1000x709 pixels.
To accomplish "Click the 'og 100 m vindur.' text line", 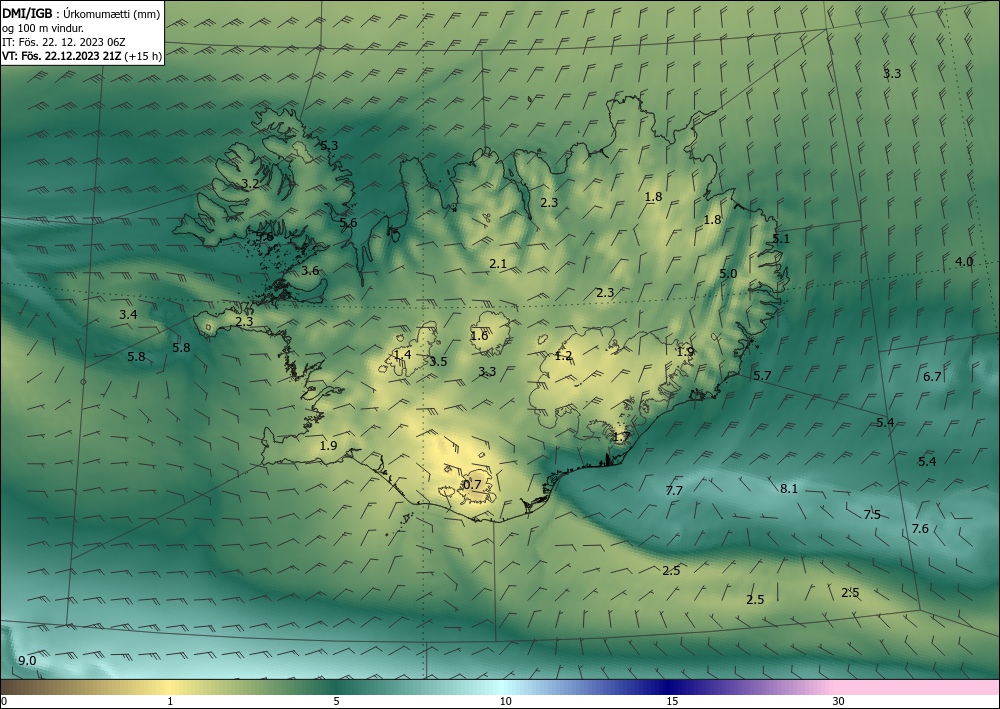I will click(x=43, y=28).
